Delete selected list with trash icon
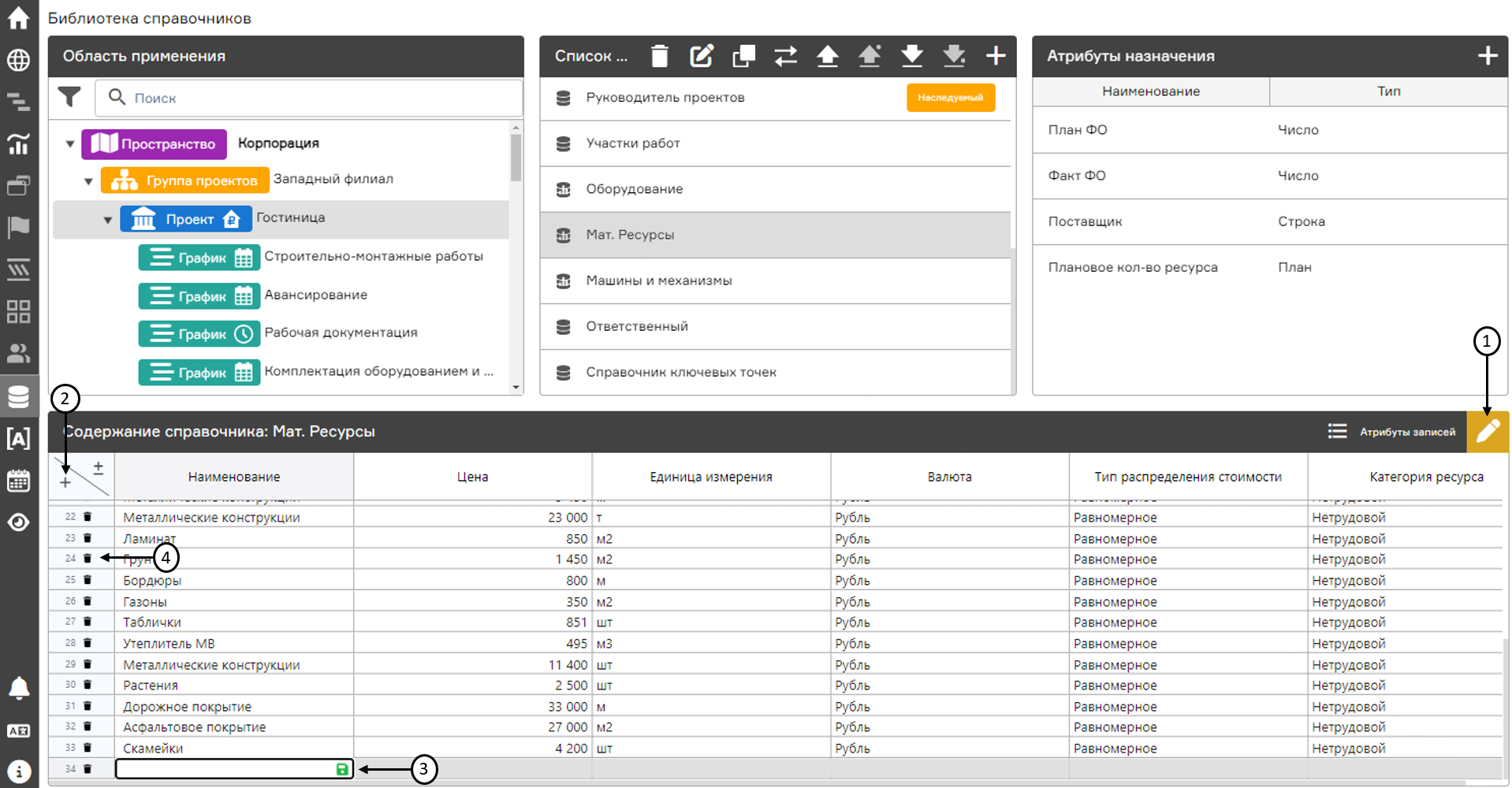 tap(660, 56)
